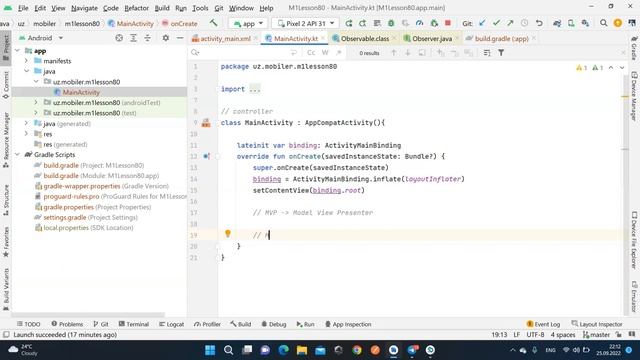640x360 pixels.
Task: Toggle the Gradle right side tool window
Action: [634, 48]
